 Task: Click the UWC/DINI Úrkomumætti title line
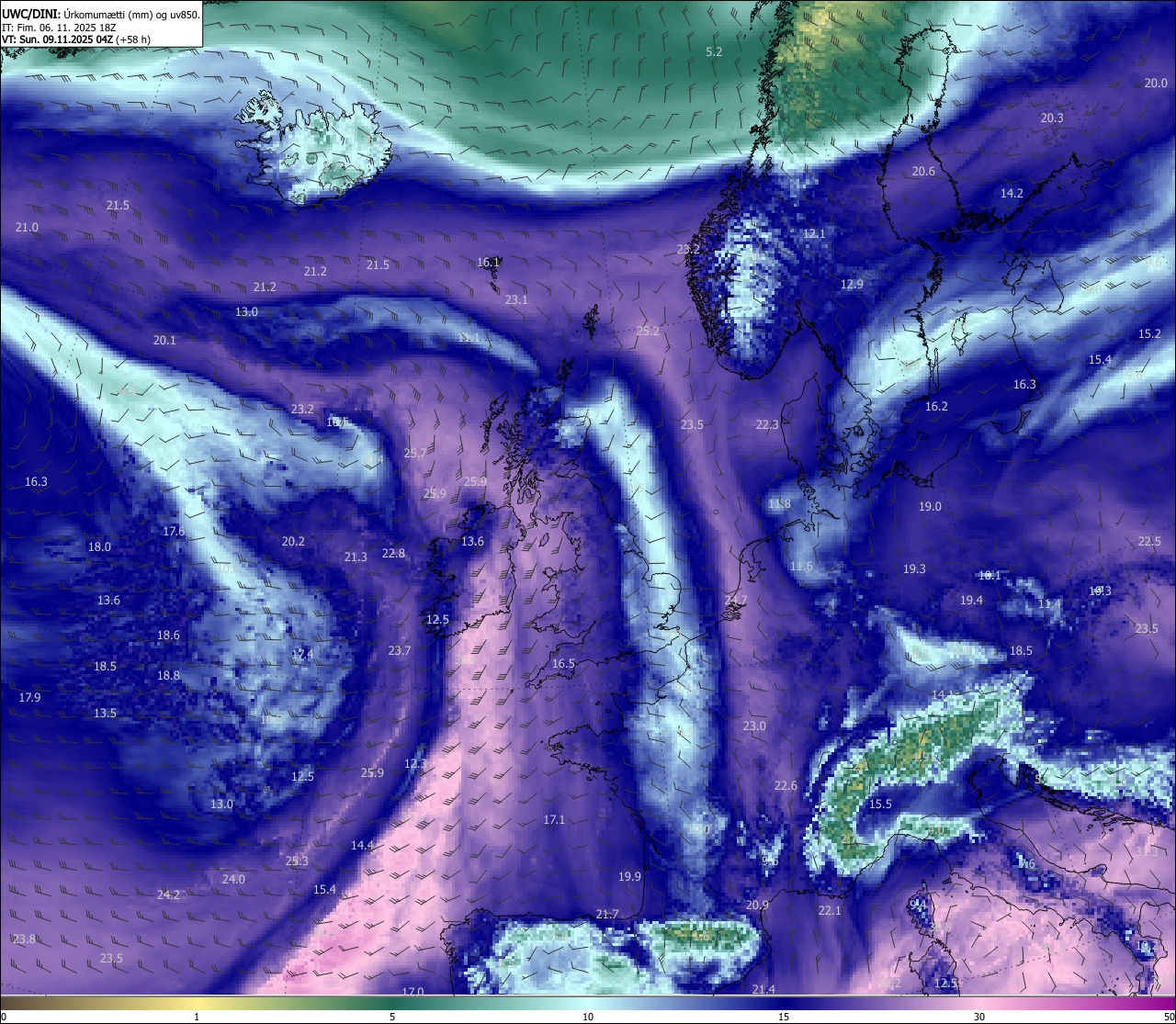pos(101,15)
